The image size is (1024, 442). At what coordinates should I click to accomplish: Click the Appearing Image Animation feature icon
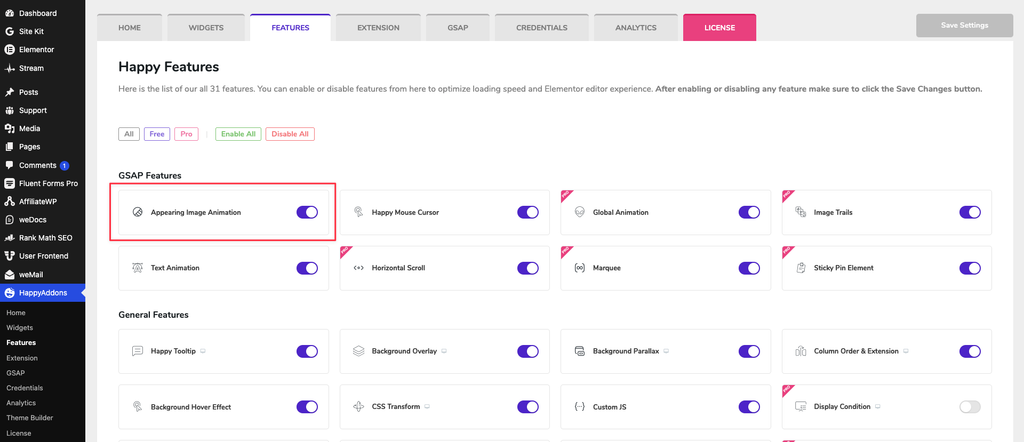(x=137, y=212)
